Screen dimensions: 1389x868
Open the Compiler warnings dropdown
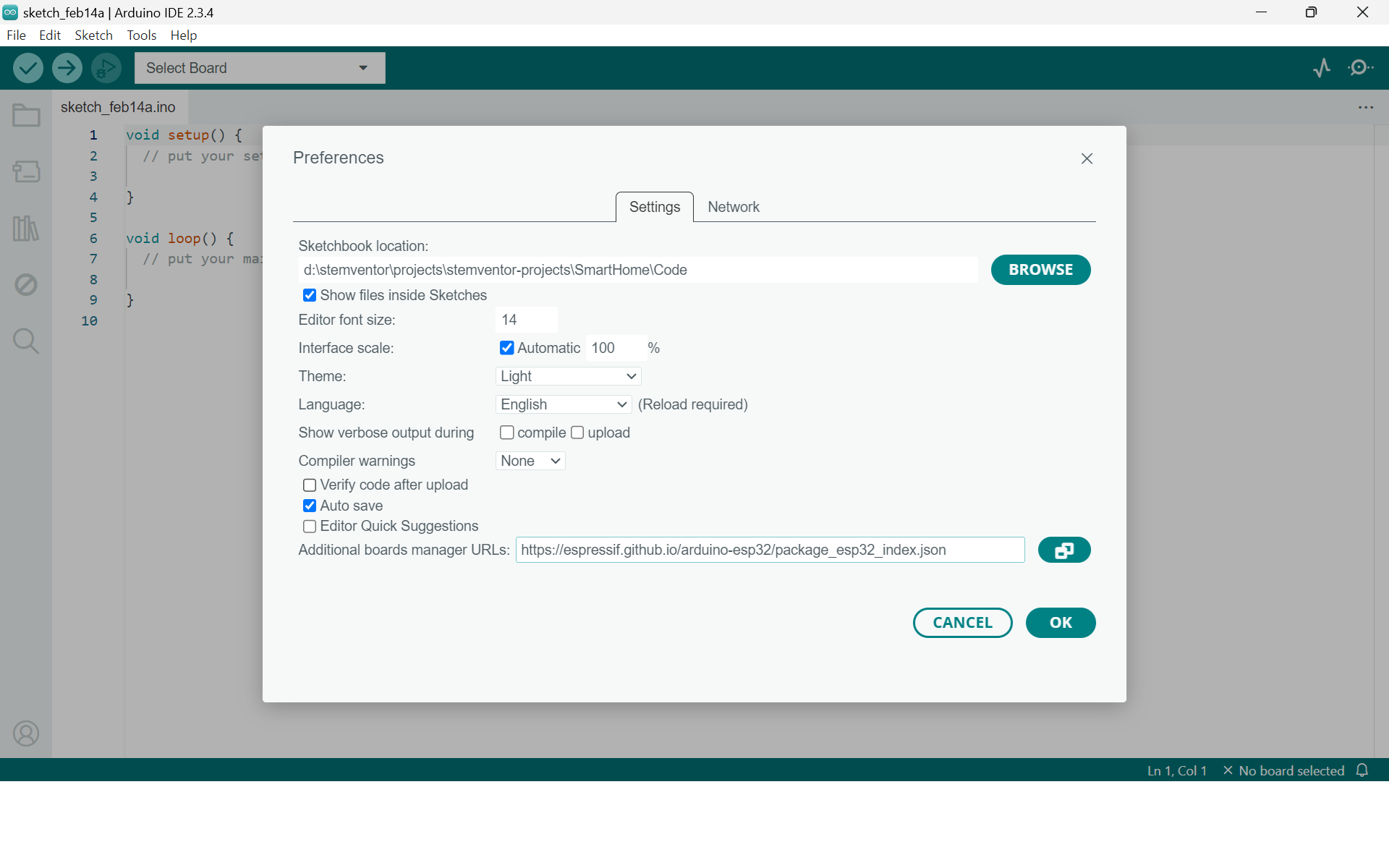(x=530, y=461)
